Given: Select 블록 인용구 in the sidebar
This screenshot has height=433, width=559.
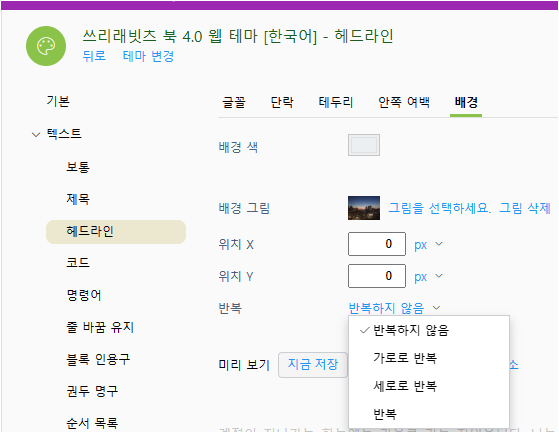Looking at the screenshot, I should tap(98, 359).
